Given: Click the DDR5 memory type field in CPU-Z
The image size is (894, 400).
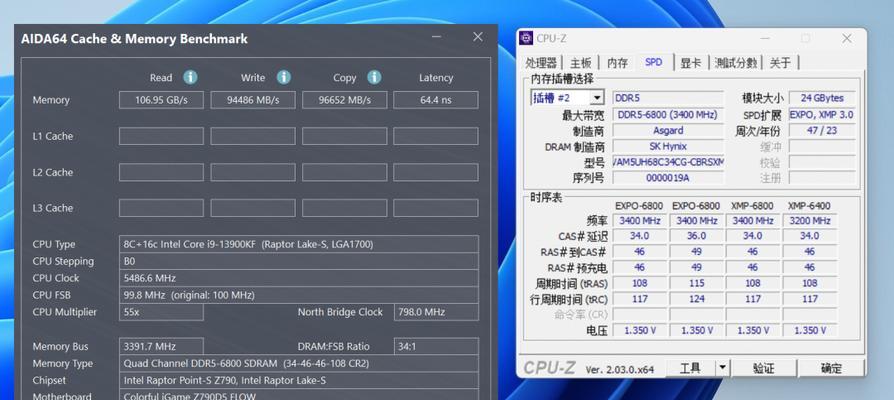Looking at the screenshot, I should coord(668,98).
